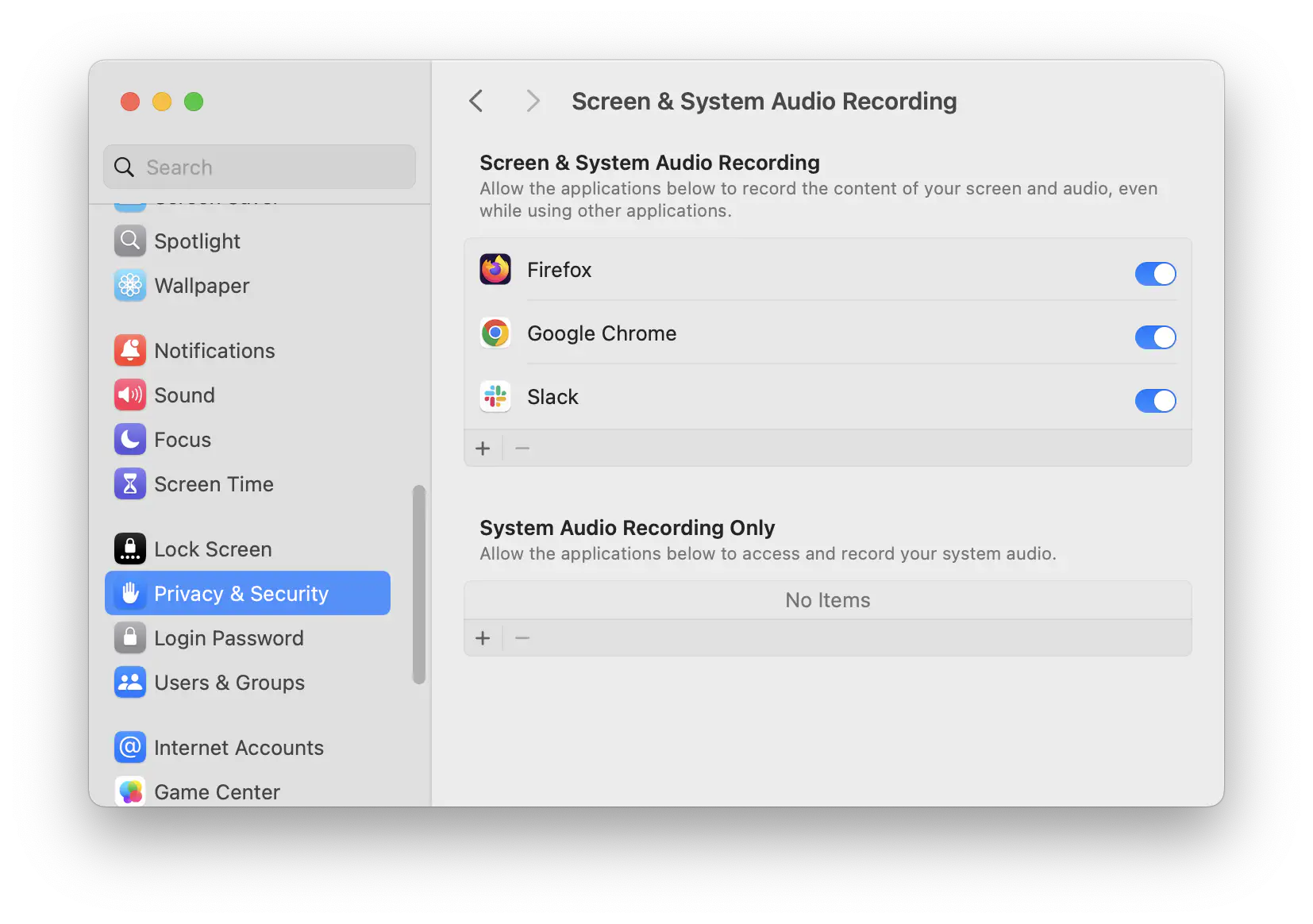Select Lock Screen in sidebar
The image size is (1313, 924).
tap(248, 549)
